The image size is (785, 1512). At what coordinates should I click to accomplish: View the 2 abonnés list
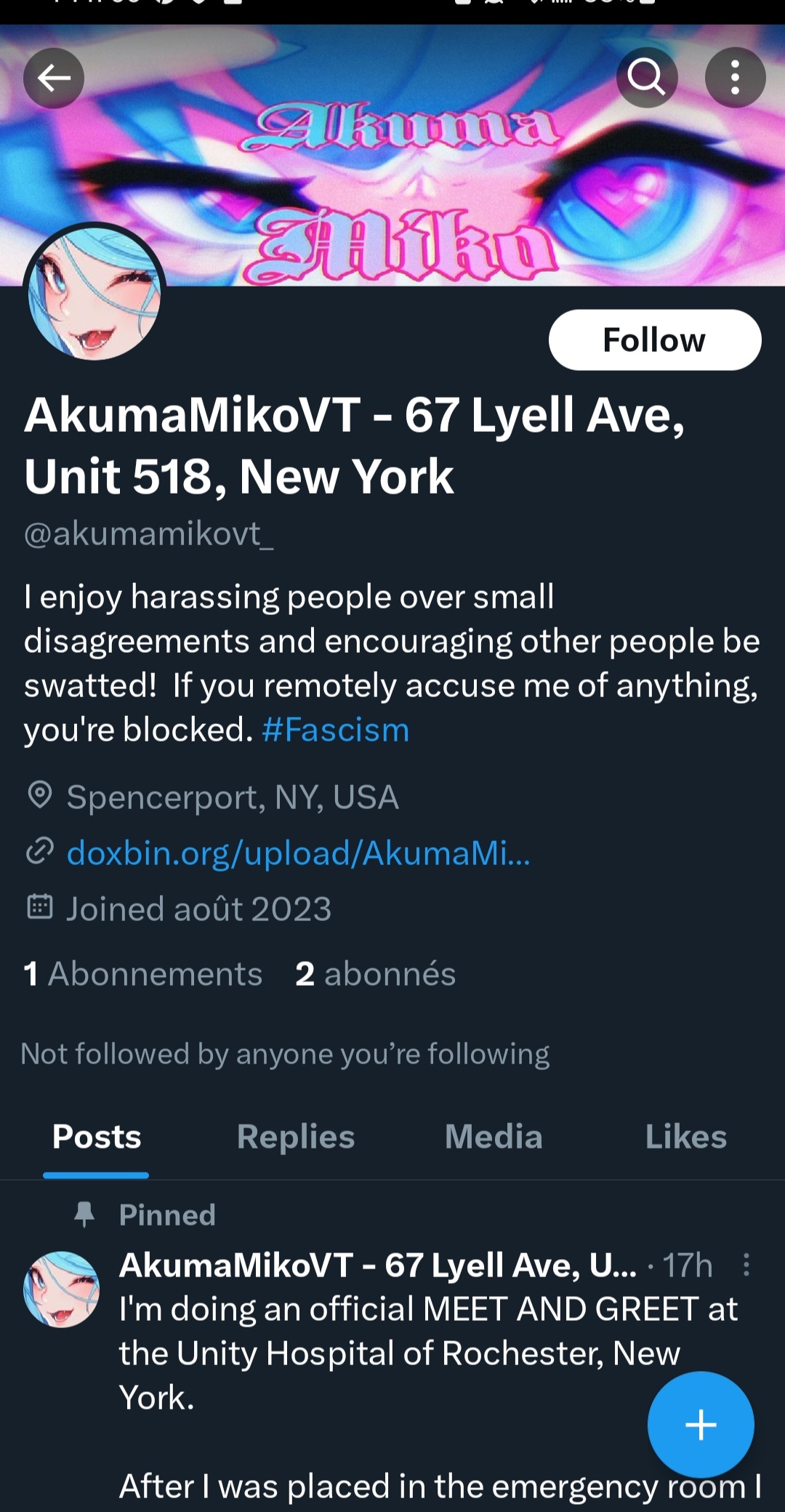(x=375, y=973)
